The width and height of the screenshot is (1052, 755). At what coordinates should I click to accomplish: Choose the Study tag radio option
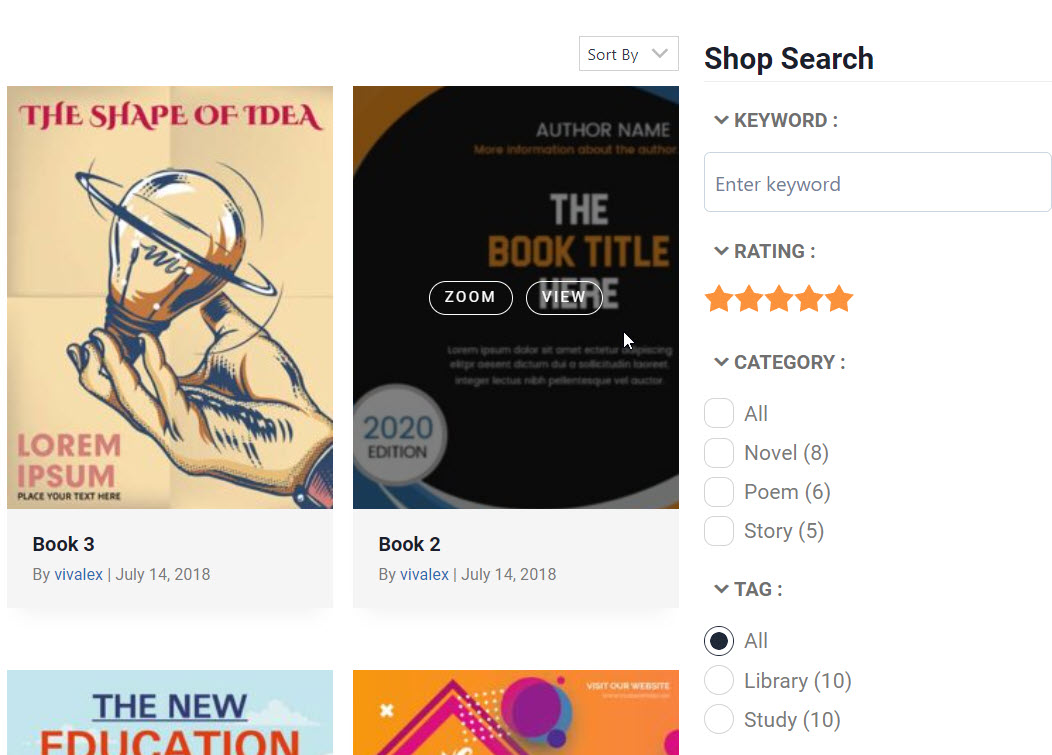coord(719,720)
